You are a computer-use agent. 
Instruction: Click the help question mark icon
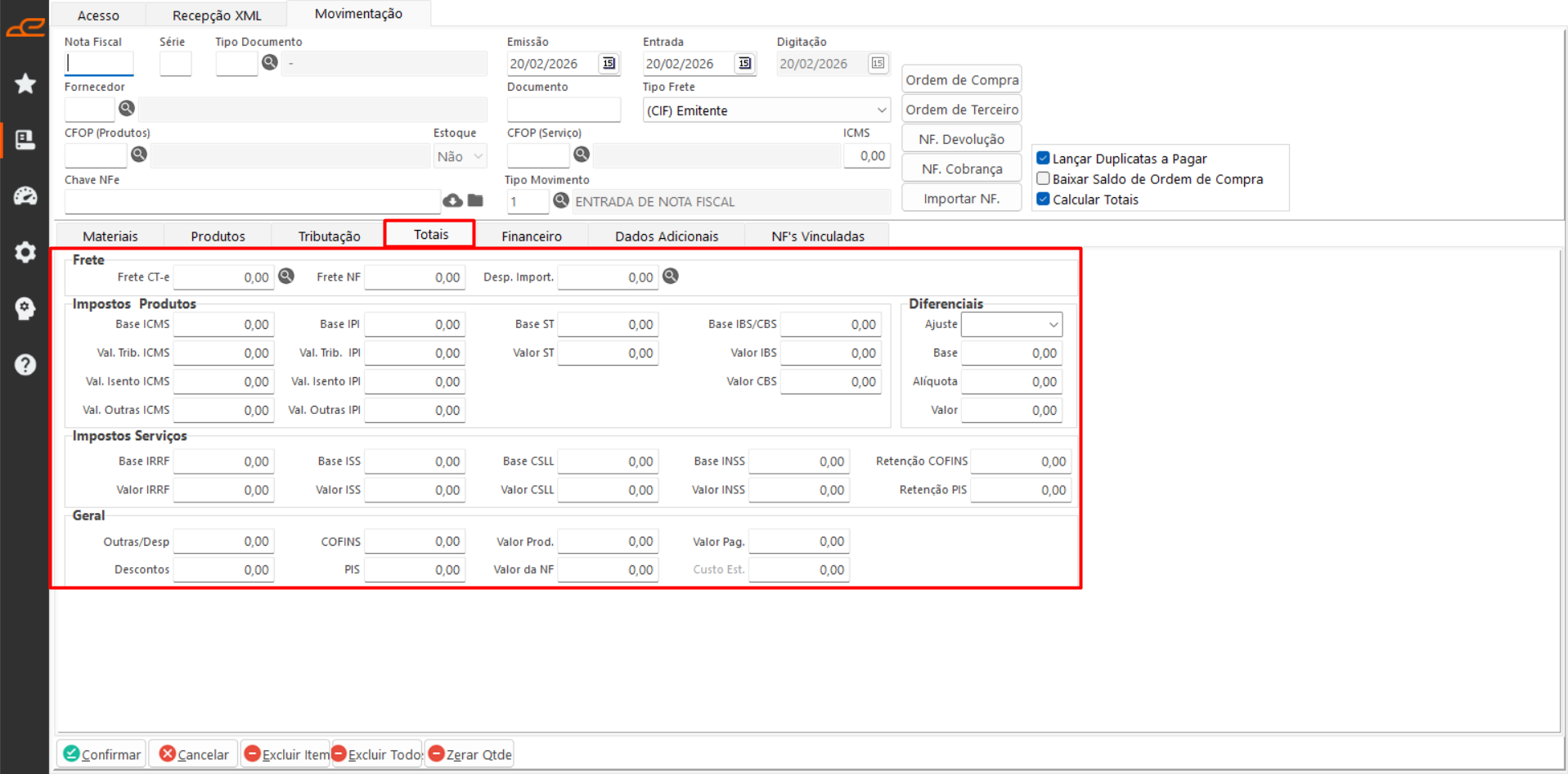coord(25,364)
